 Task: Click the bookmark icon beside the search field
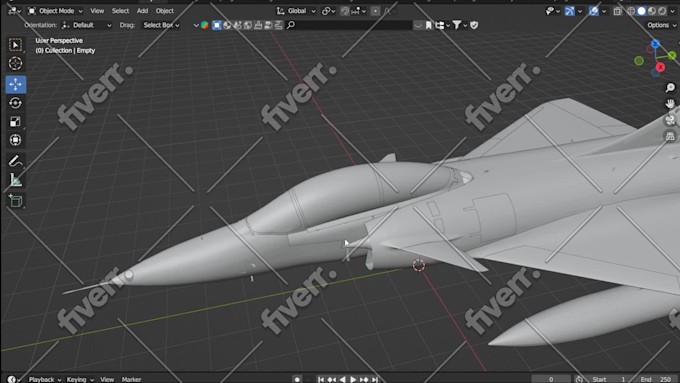pyautogui.click(x=428, y=25)
